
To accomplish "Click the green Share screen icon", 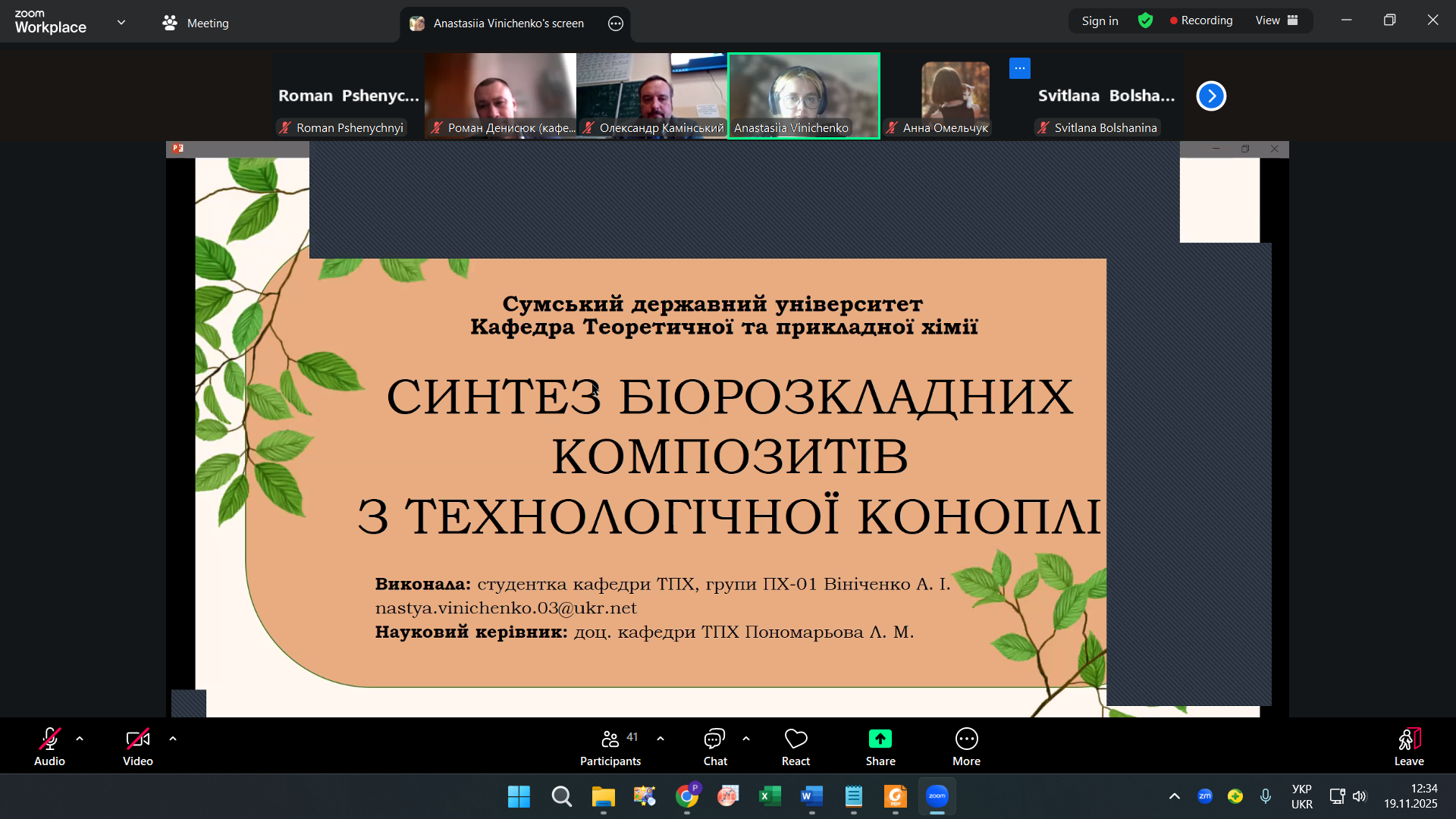I will [x=880, y=739].
